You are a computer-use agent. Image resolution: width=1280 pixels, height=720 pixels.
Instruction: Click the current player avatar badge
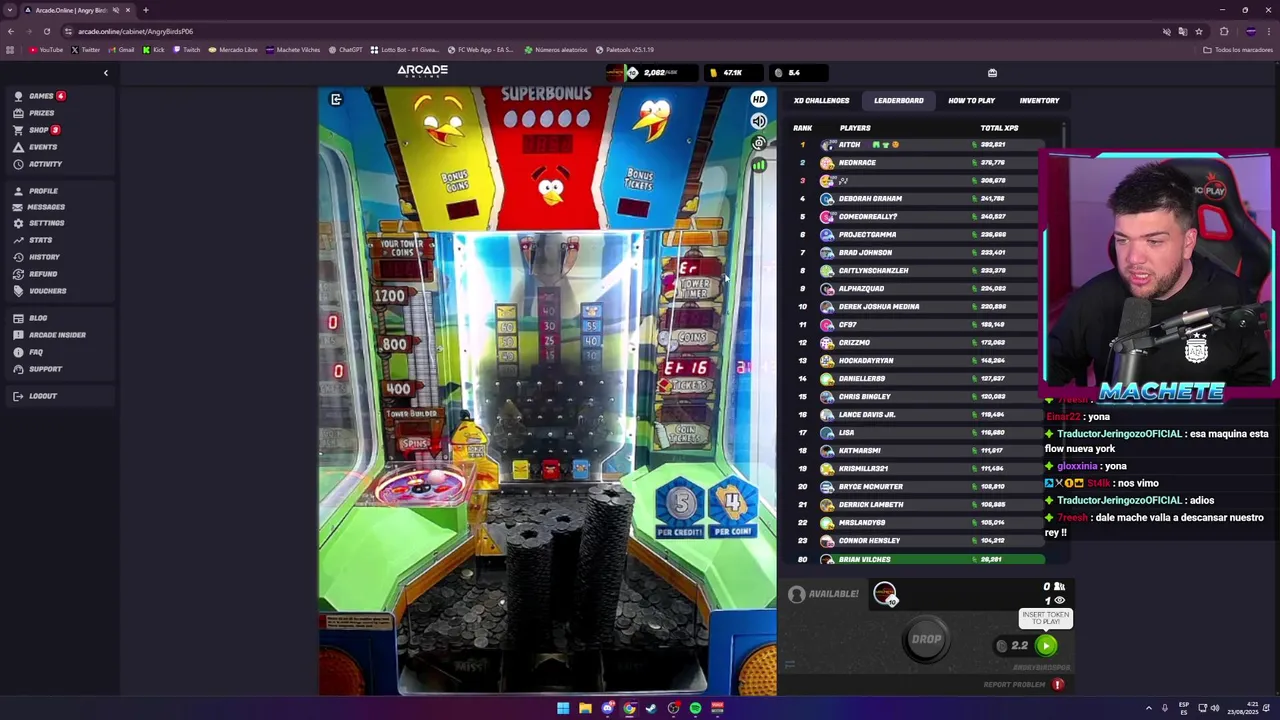pos(885,594)
